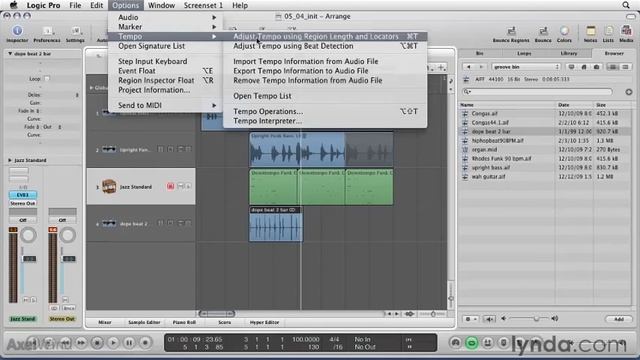Toggle the Loop checkbox in the inspector

point(47,78)
